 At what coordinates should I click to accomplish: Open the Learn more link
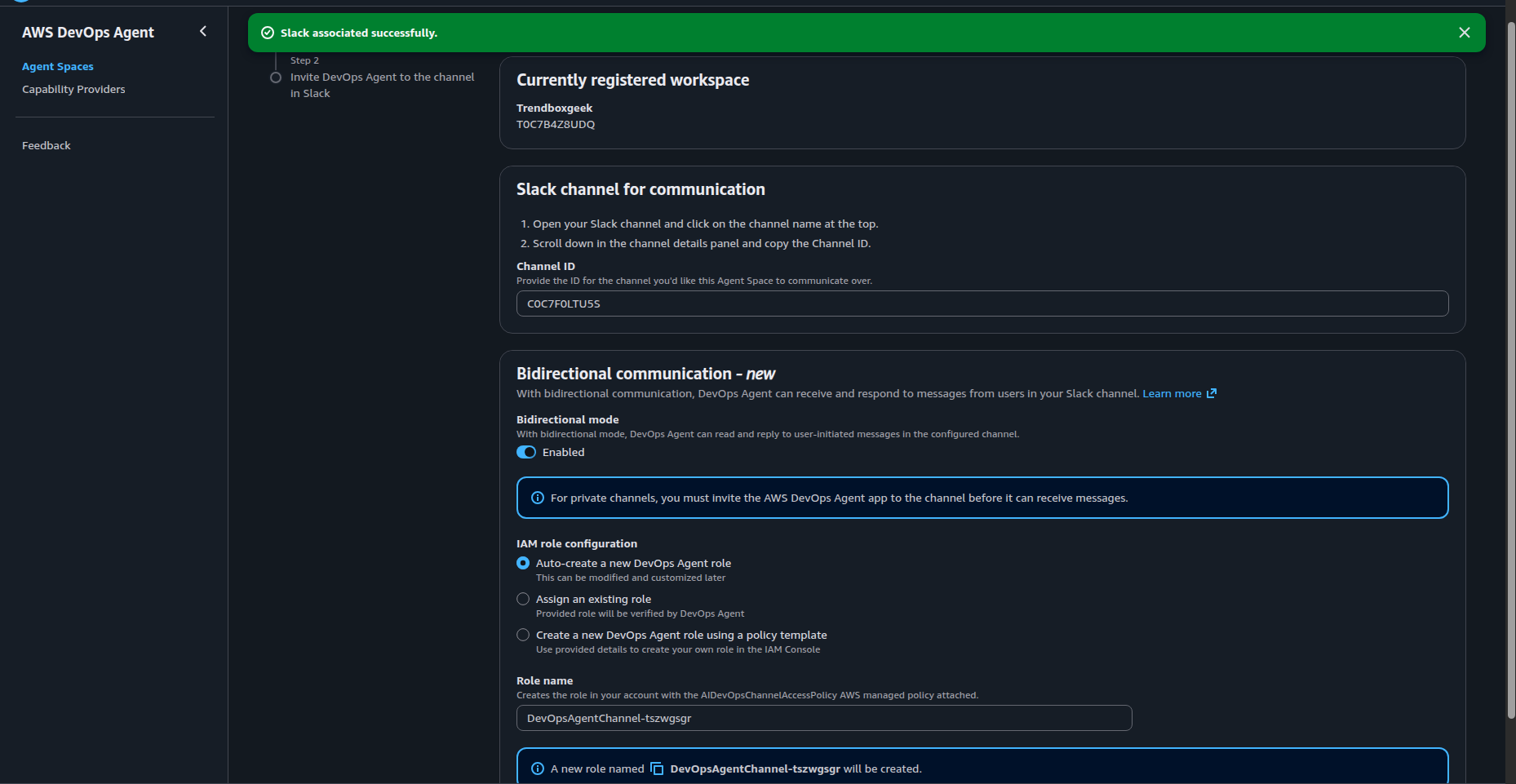coord(1172,393)
